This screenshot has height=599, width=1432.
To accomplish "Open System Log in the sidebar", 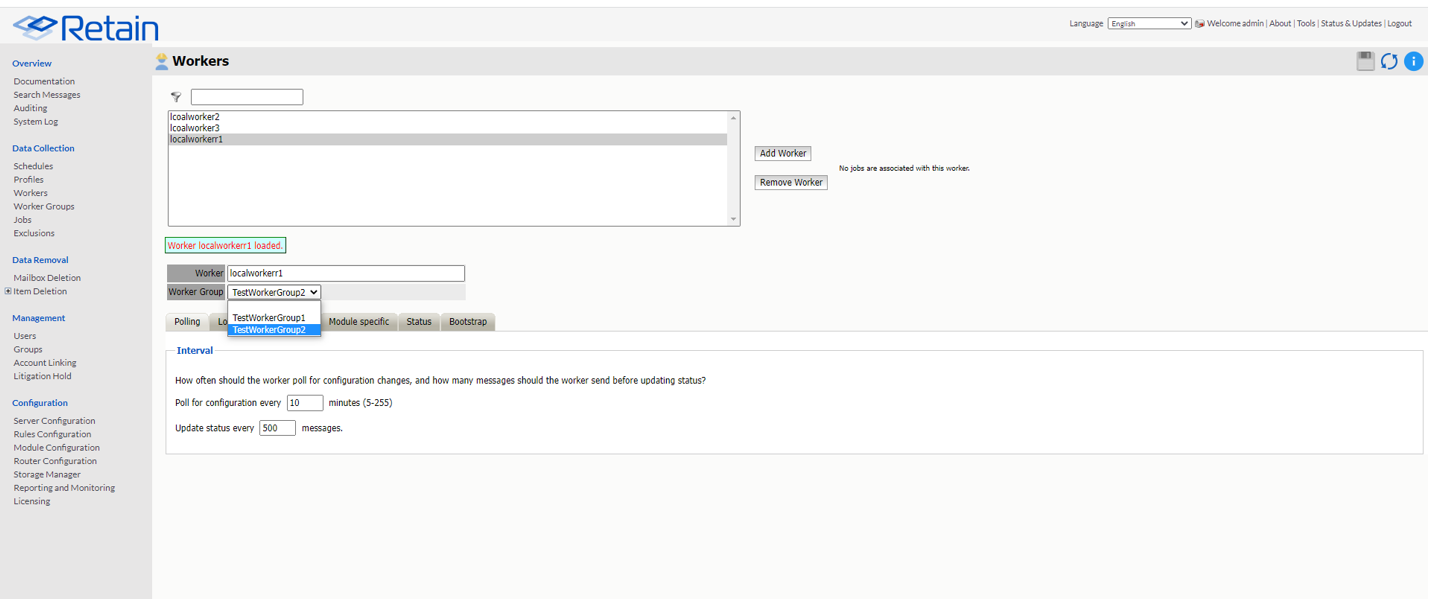I will tap(36, 122).
